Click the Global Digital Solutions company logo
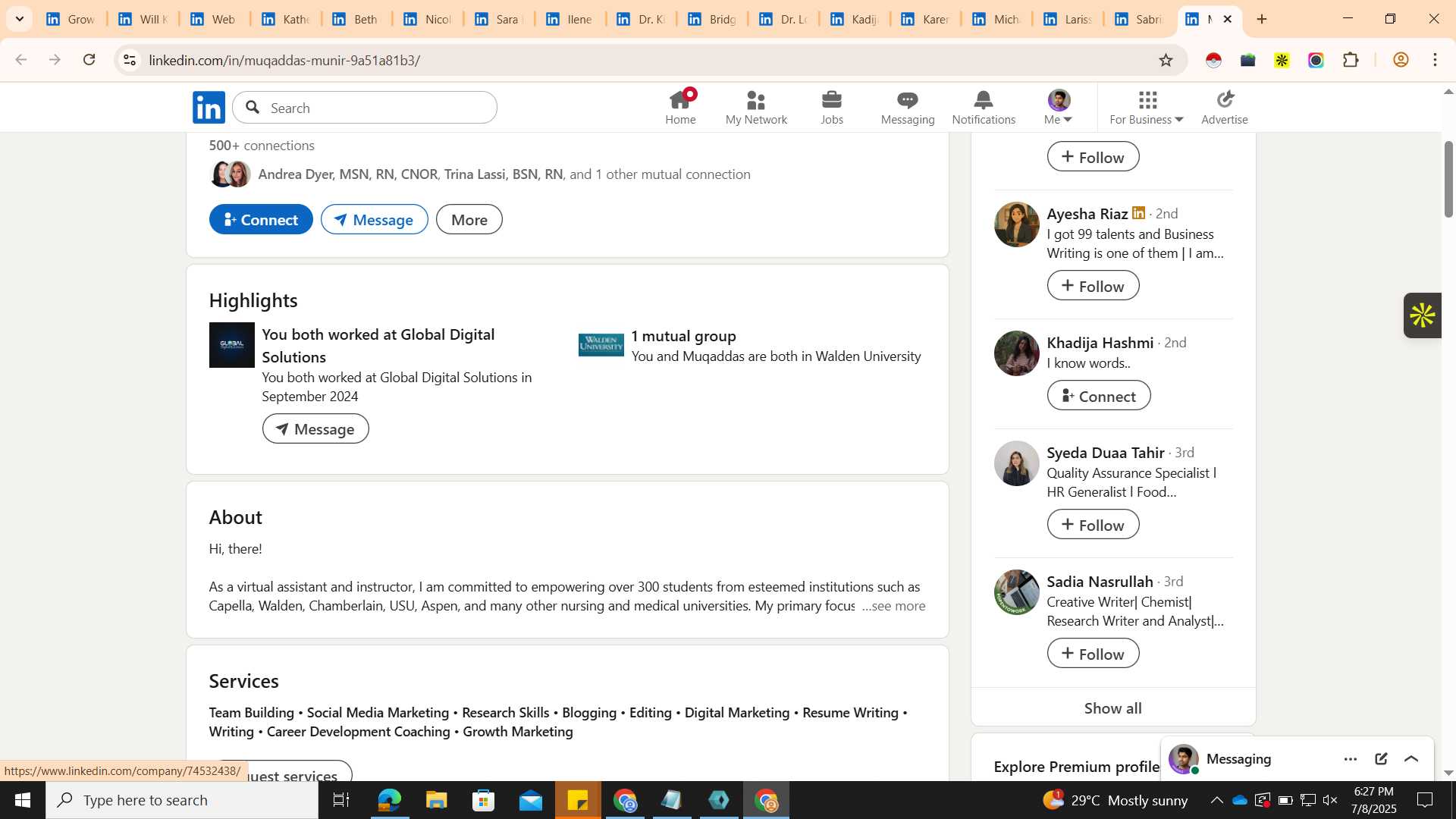Viewport: 1456px width, 819px height. (x=231, y=345)
